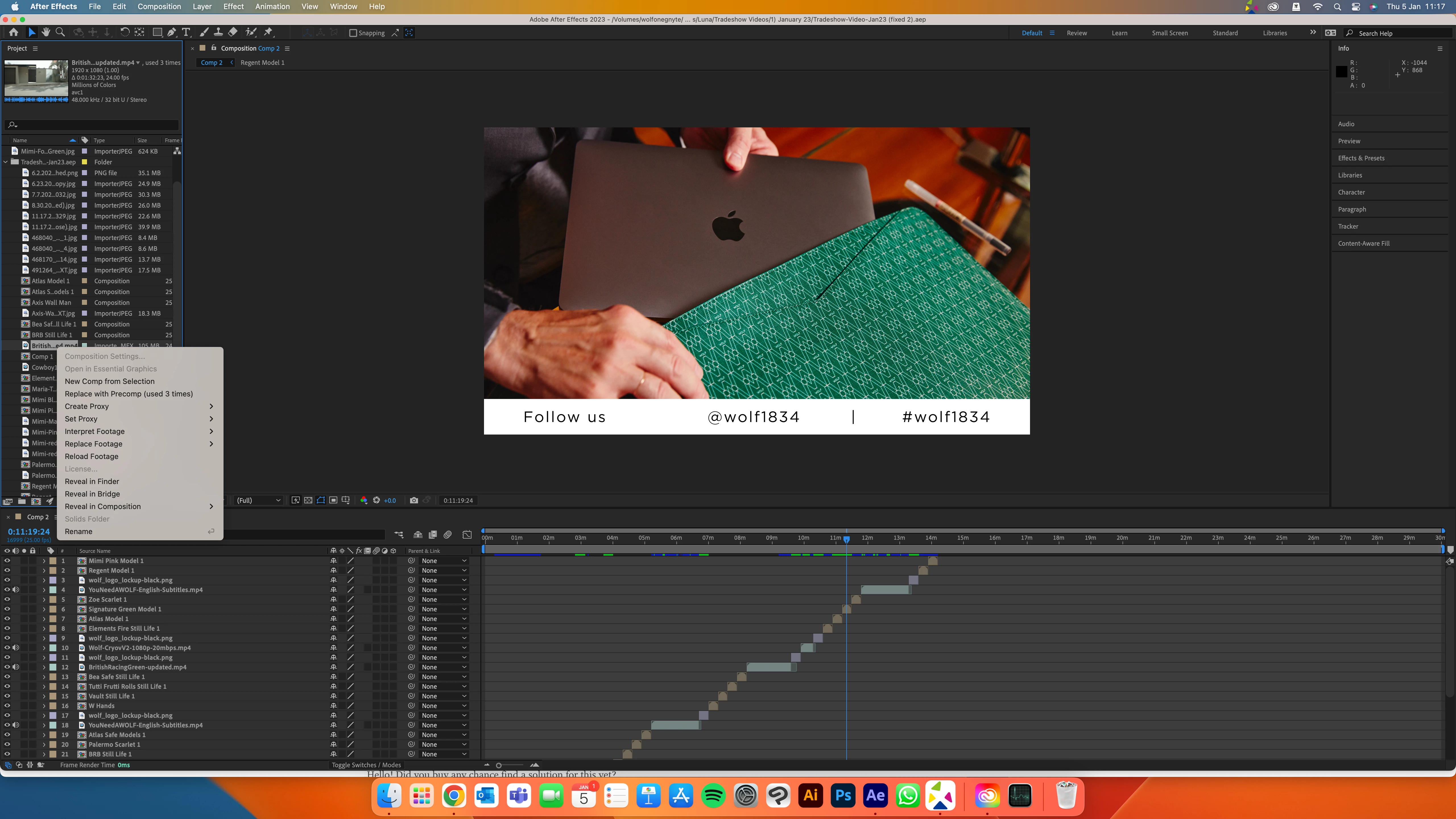1456x819 pixels.
Task: Hide the Zoe Scarlet 1 layer
Action: click(x=7, y=600)
